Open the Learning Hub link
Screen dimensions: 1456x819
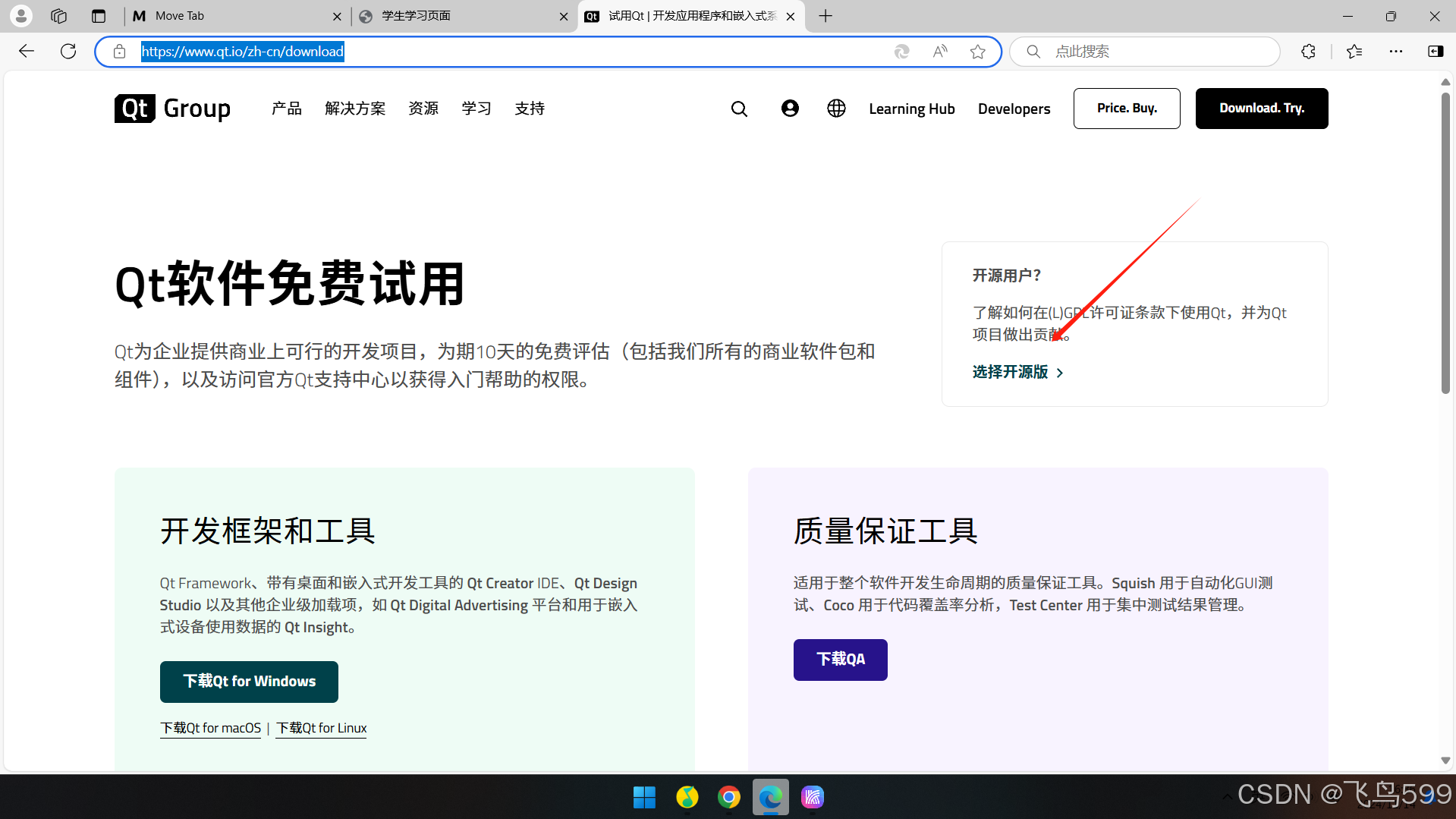coord(912,109)
